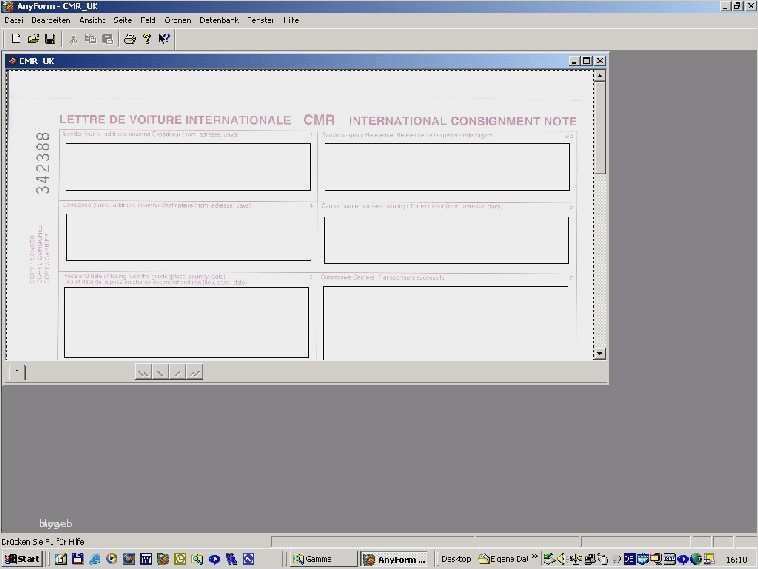Viewport: 758px width, 569px height.
Task: Click the last blue quick launch icon
Action: [x=248, y=559]
